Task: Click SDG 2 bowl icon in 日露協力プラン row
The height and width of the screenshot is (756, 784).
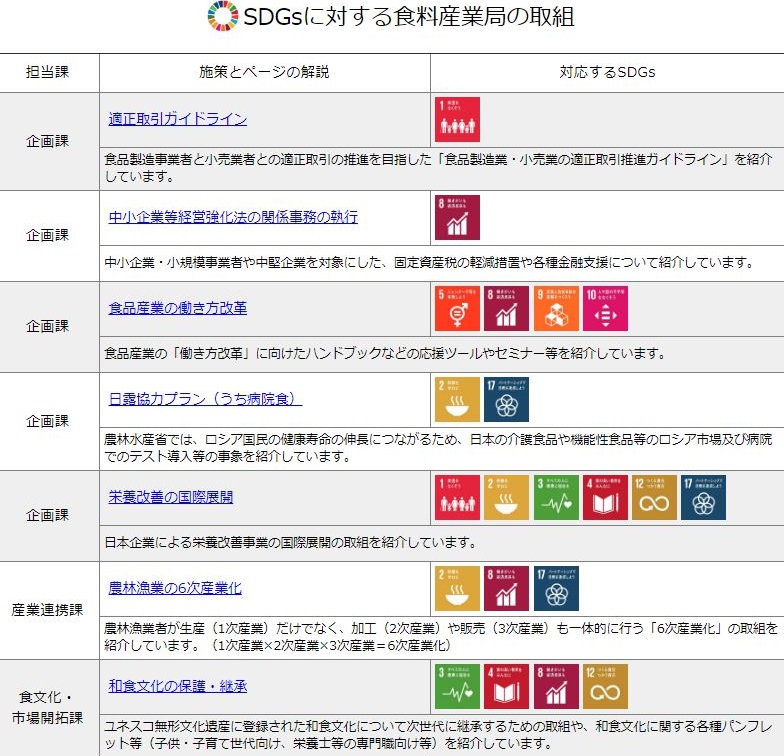Action: [457, 400]
